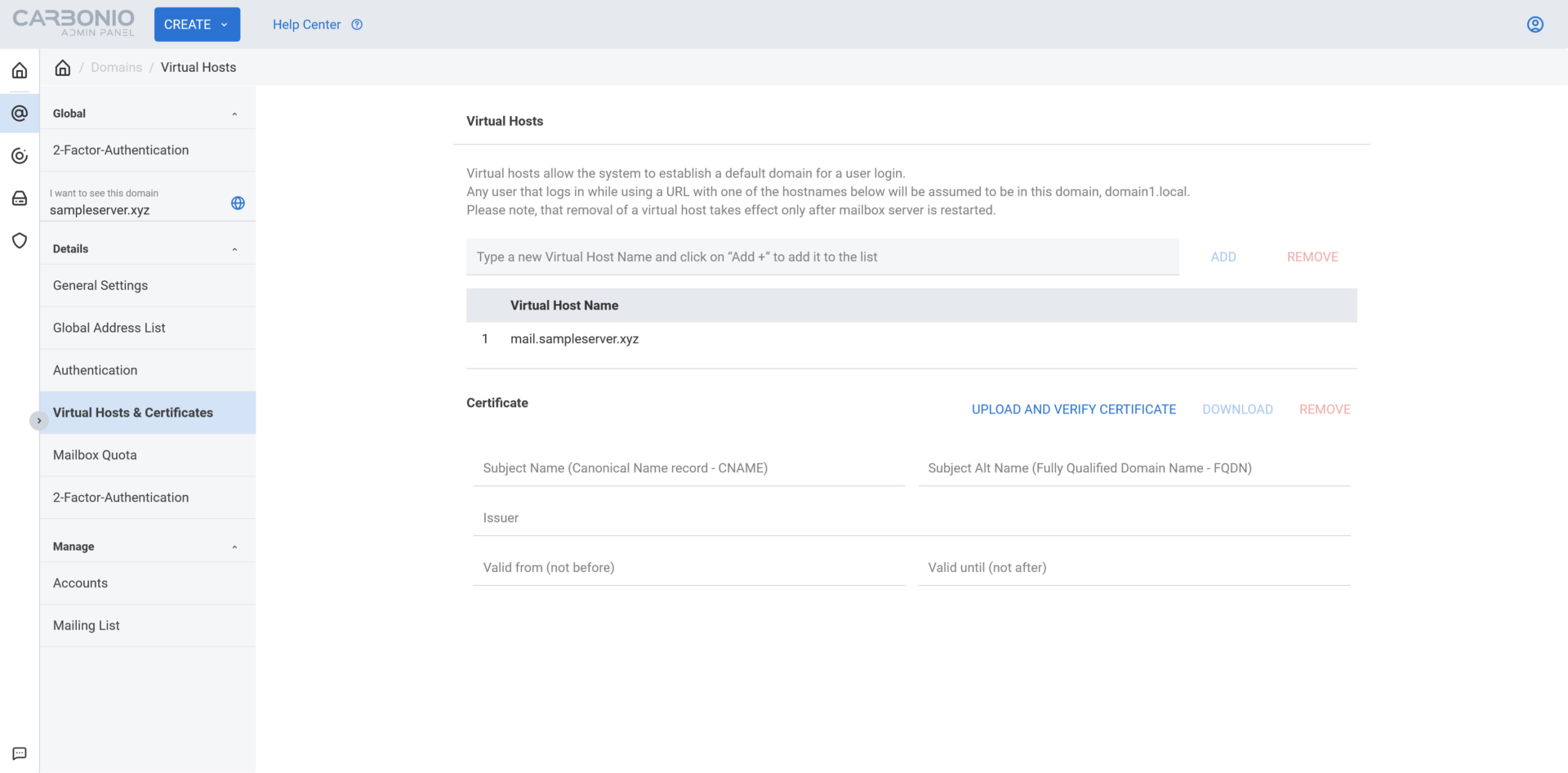The height and width of the screenshot is (773, 1568).
Task: Click the account profile icon top right
Action: click(x=1535, y=25)
